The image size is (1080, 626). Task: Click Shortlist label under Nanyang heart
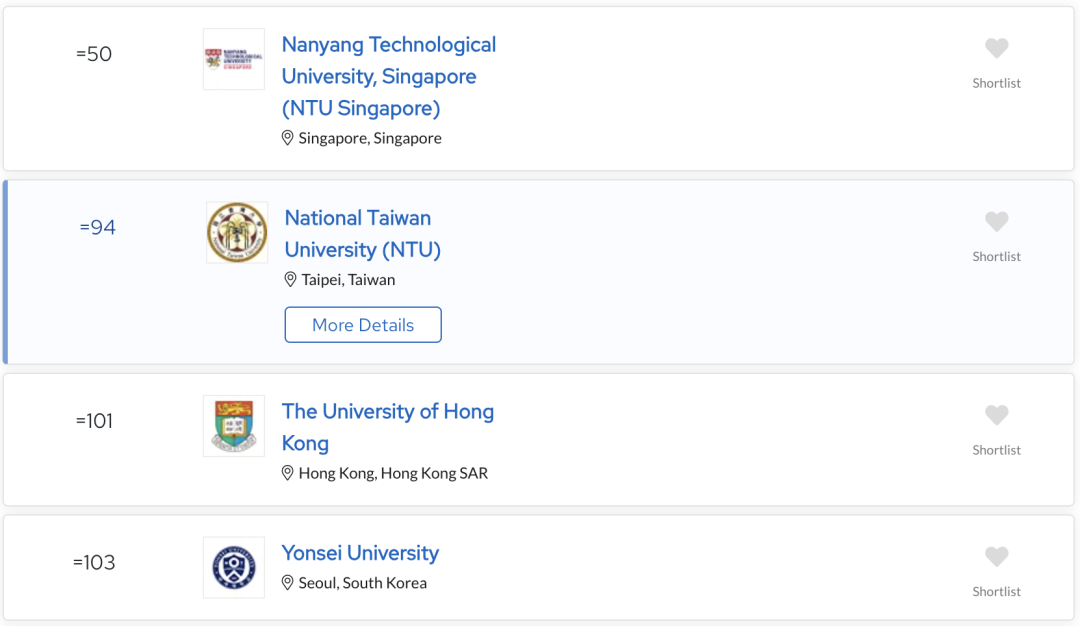(996, 83)
